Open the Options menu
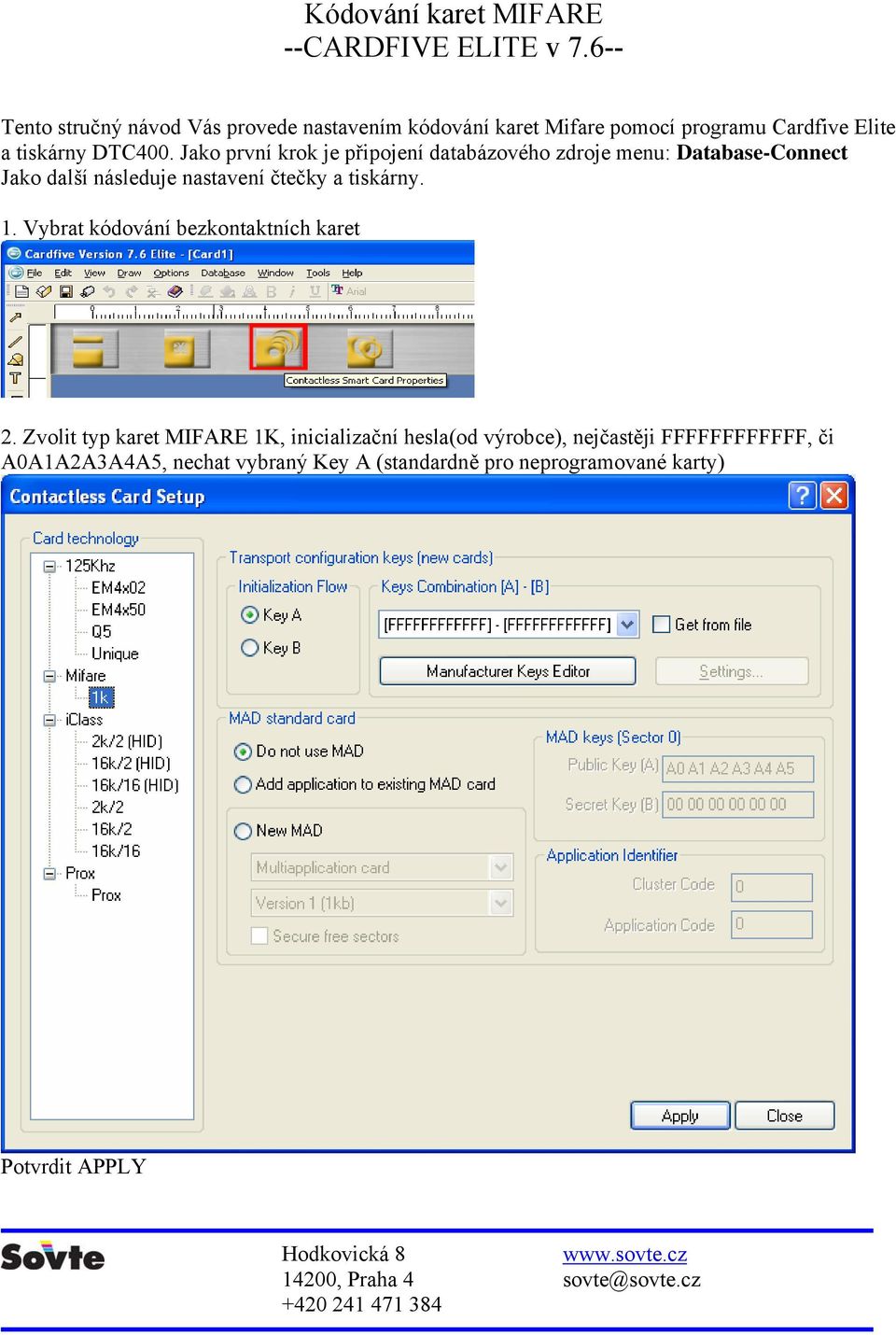 pyautogui.click(x=171, y=274)
